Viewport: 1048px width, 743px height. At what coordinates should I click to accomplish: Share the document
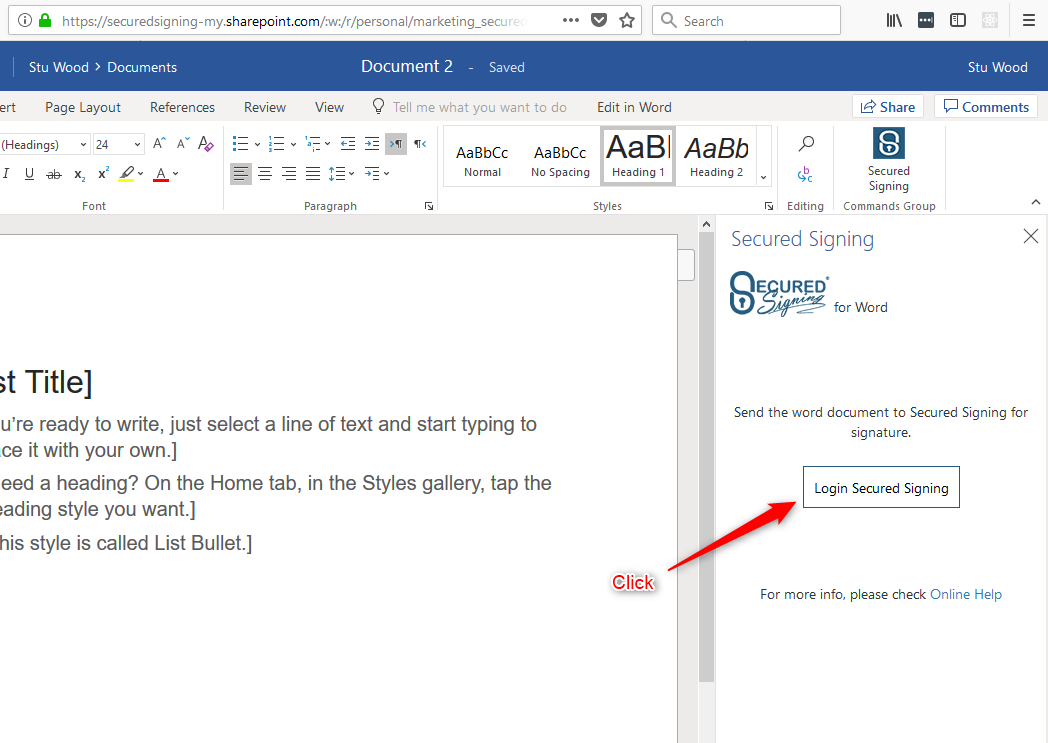(x=888, y=107)
